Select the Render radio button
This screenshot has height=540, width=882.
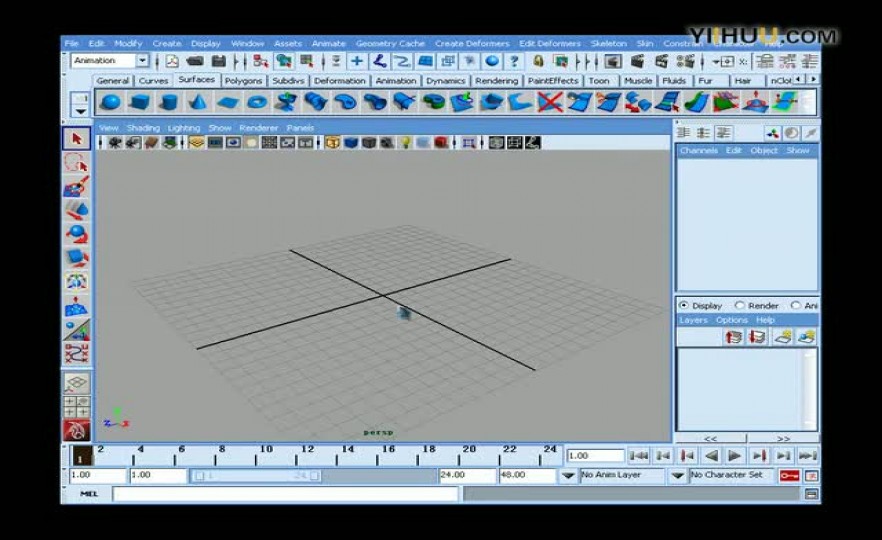(x=740, y=305)
